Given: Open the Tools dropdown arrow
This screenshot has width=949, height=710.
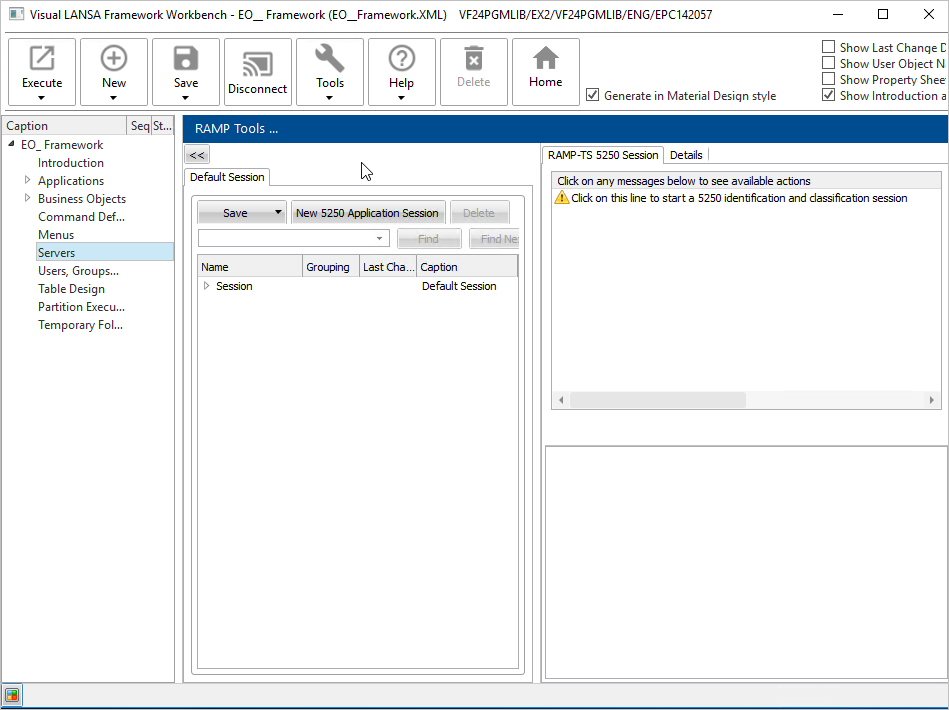Looking at the screenshot, I should click(329, 97).
